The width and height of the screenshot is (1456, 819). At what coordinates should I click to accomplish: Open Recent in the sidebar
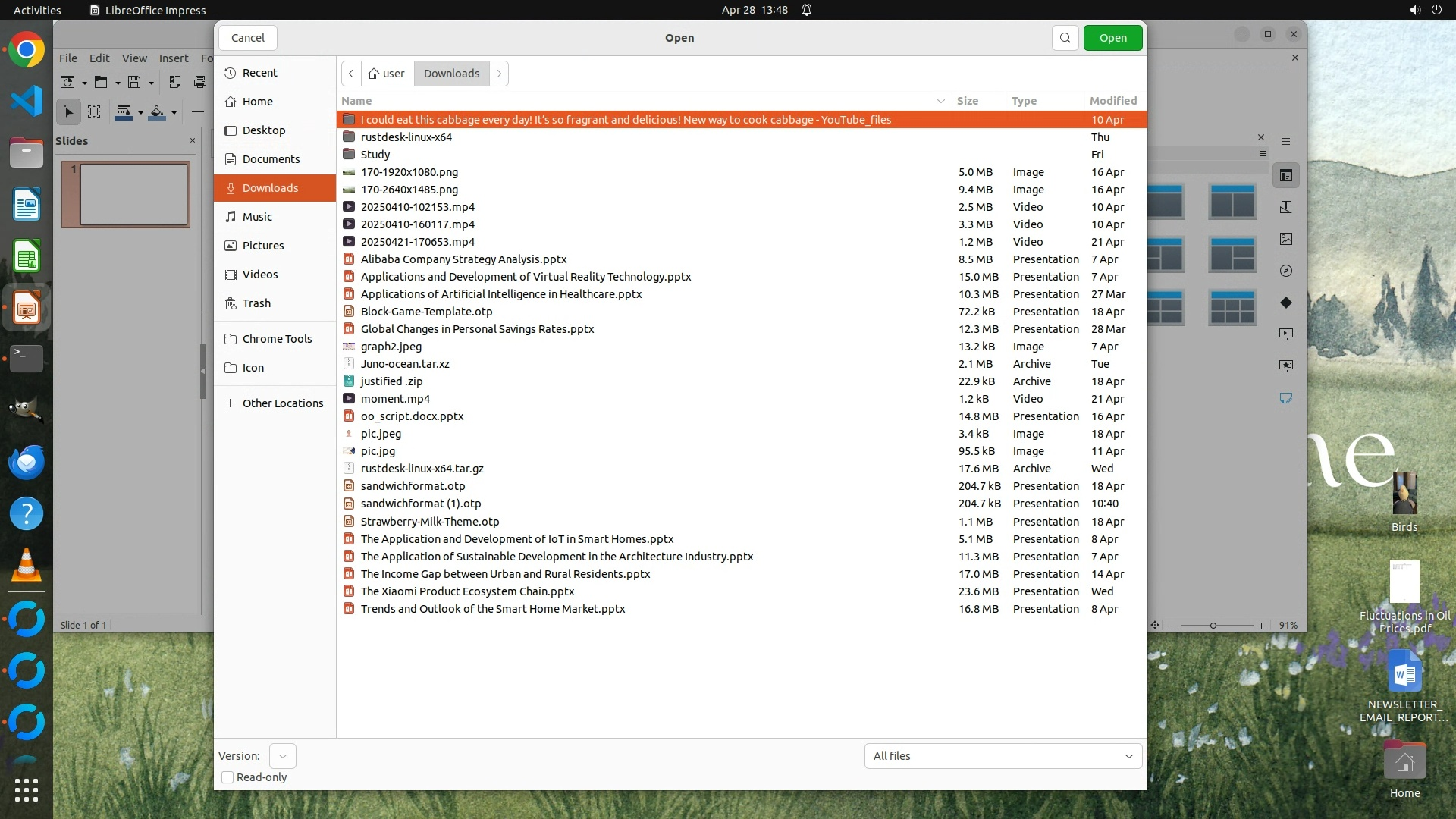(x=259, y=73)
